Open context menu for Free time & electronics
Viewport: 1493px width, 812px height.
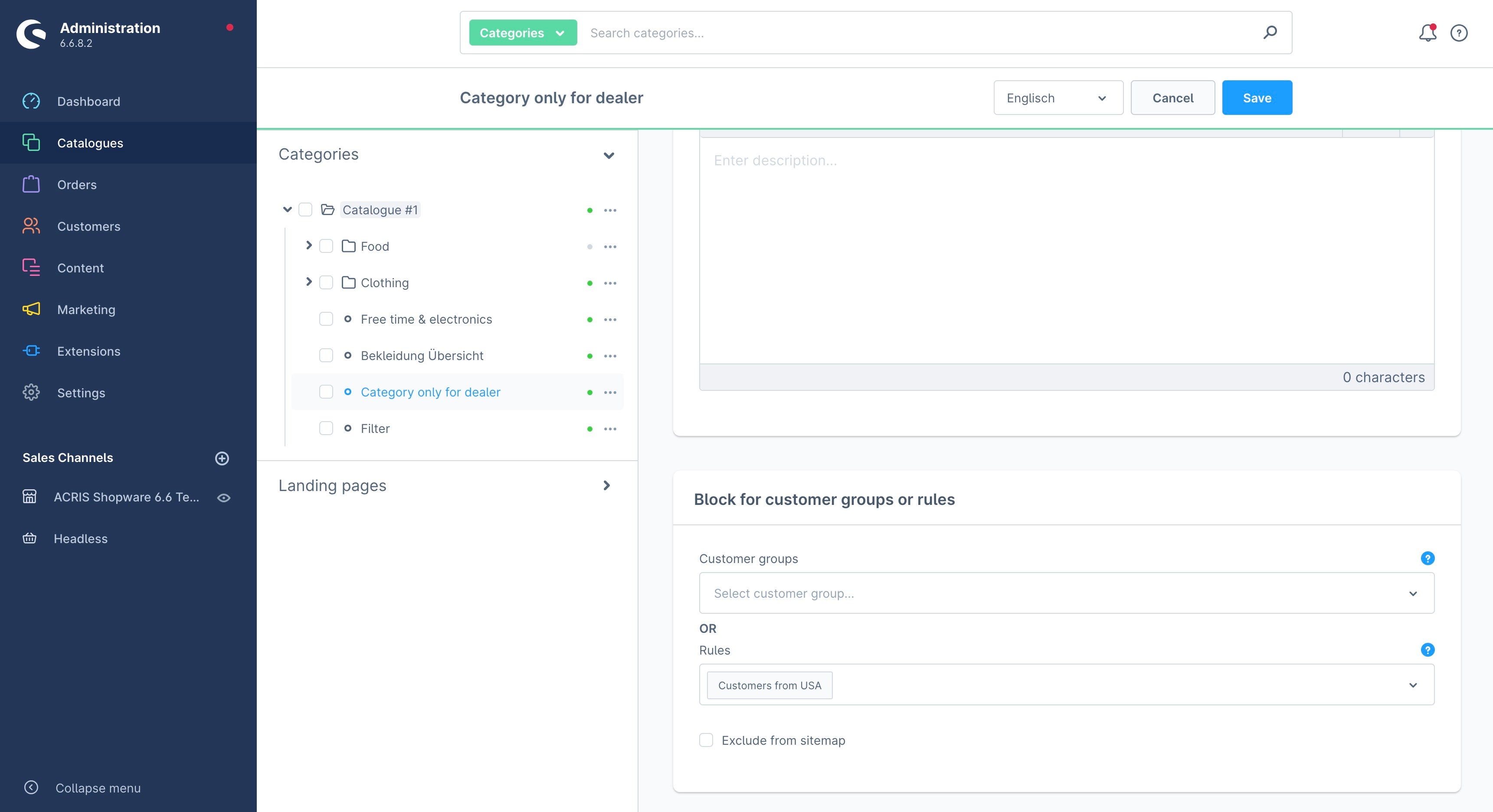[610, 320]
